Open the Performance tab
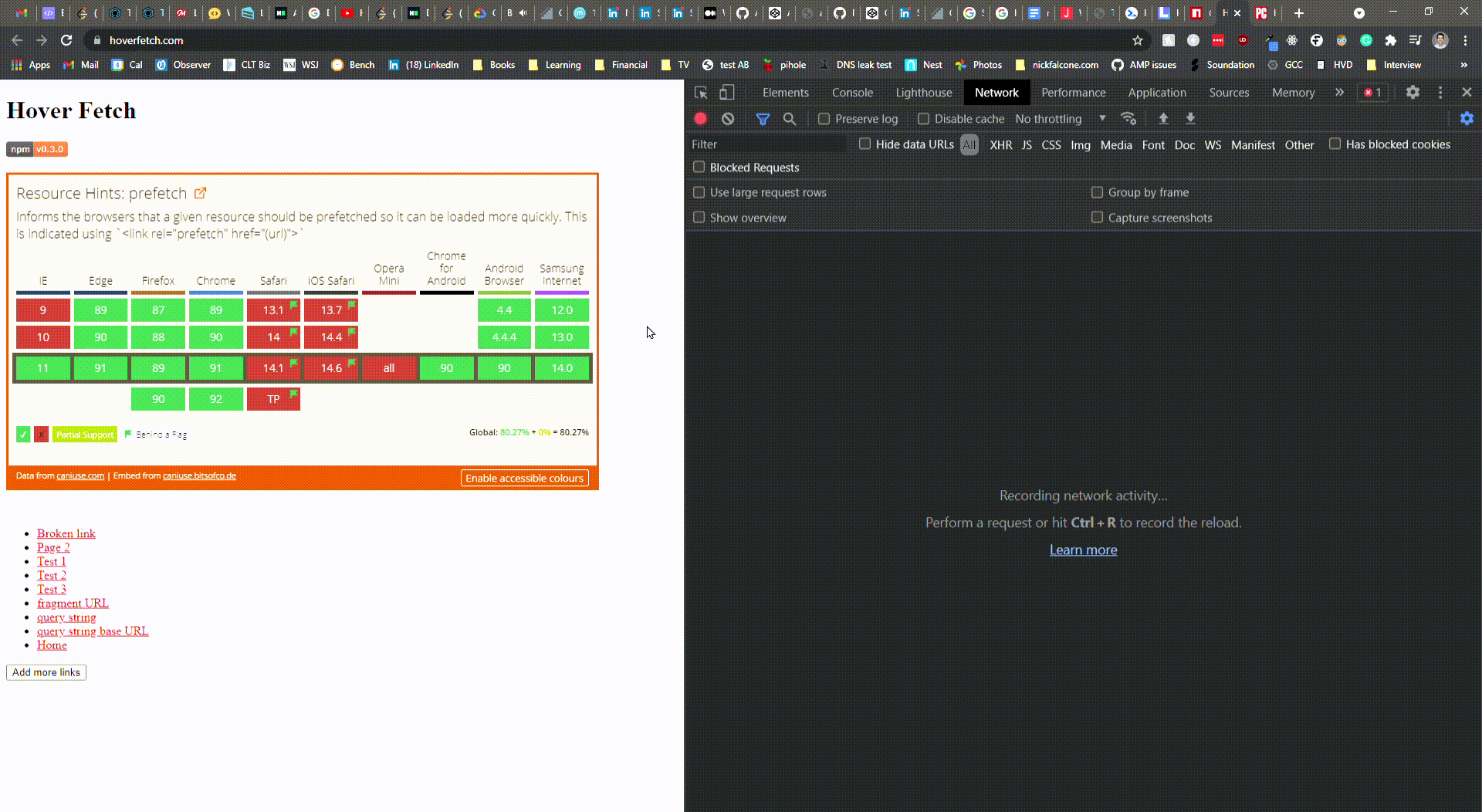The image size is (1482, 812). click(1074, 93)
